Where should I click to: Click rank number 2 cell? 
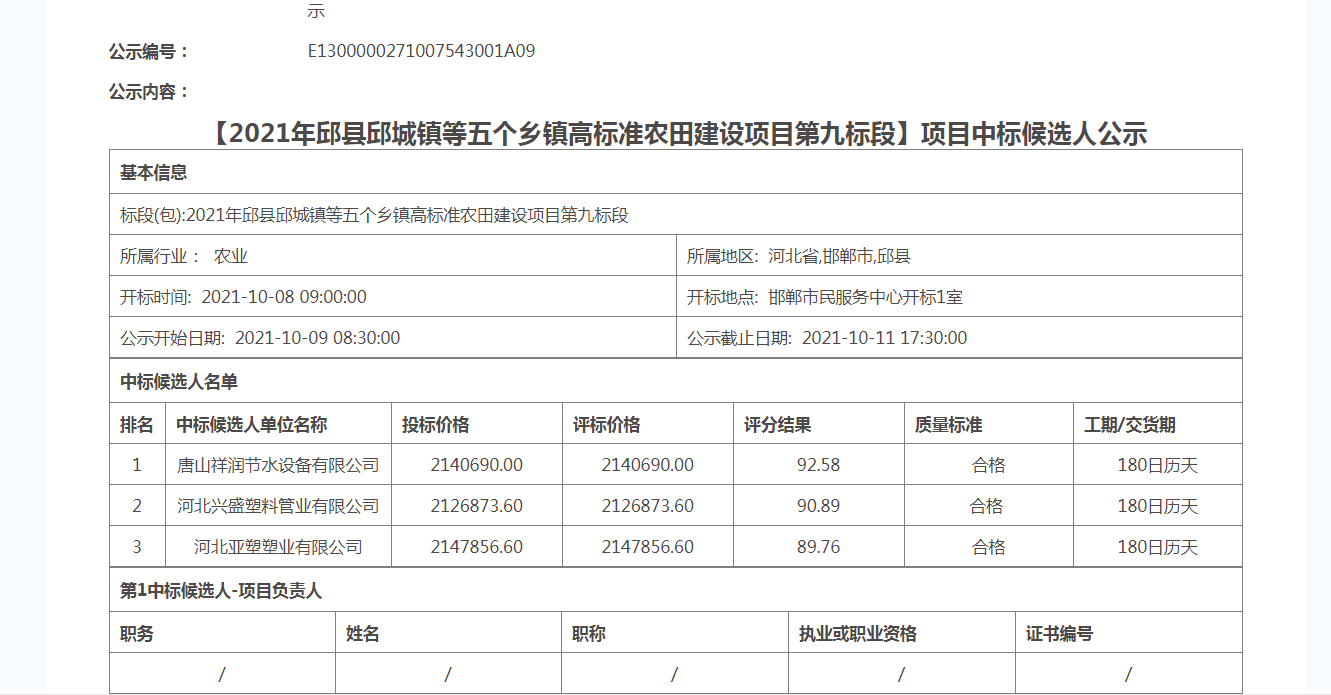pyautogui.click(x=137, y=506)
